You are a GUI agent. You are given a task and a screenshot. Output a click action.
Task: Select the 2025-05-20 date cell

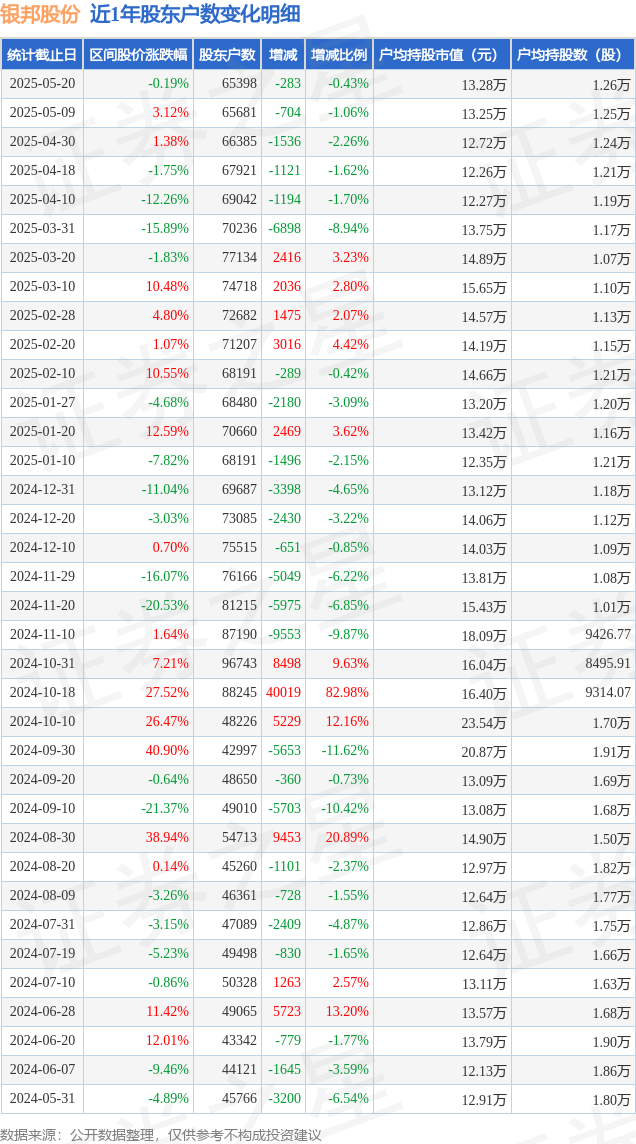pos(43,84)
